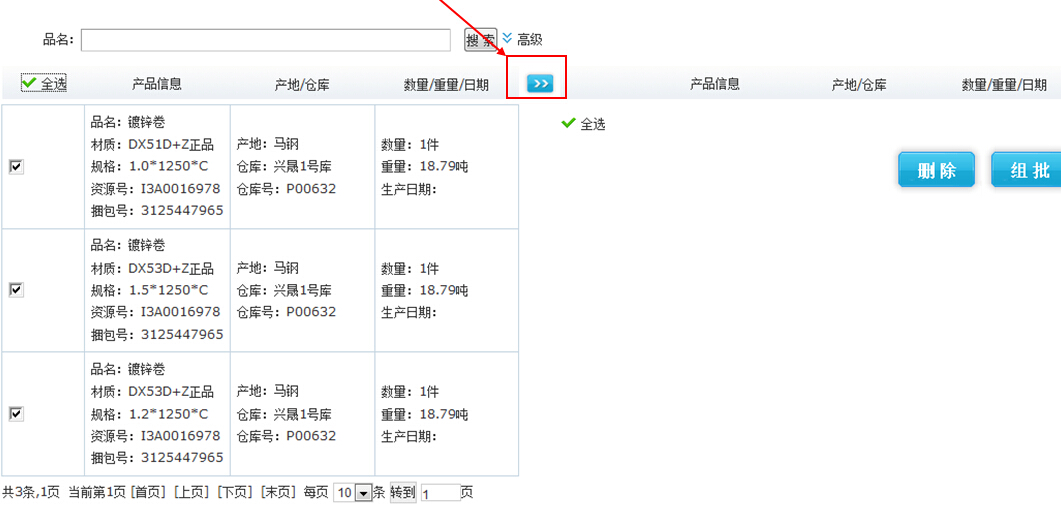Screen dimensions: 1061x507
Task: Click the right panel 全选 checkmark
Action: tap(568, 124)
